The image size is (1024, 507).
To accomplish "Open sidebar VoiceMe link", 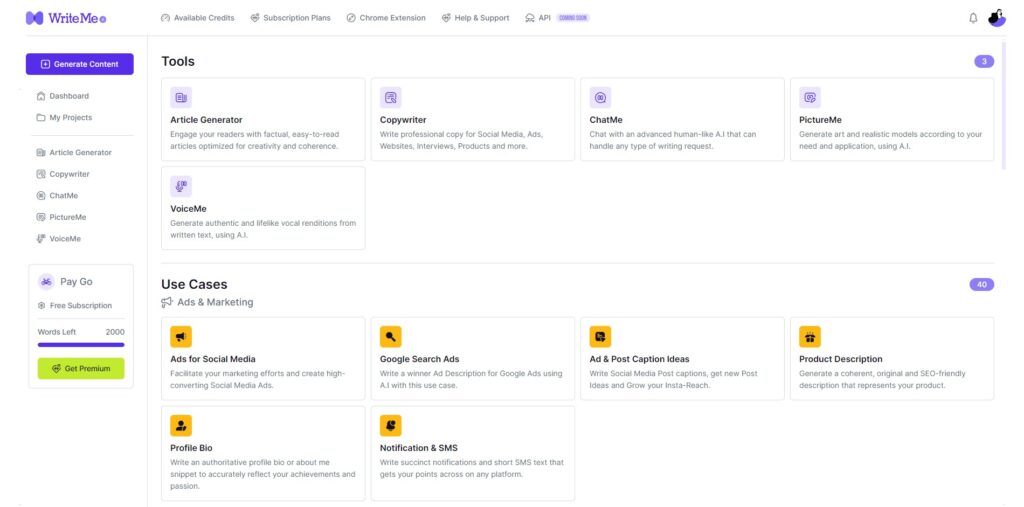I will click(x=59, y=238).
